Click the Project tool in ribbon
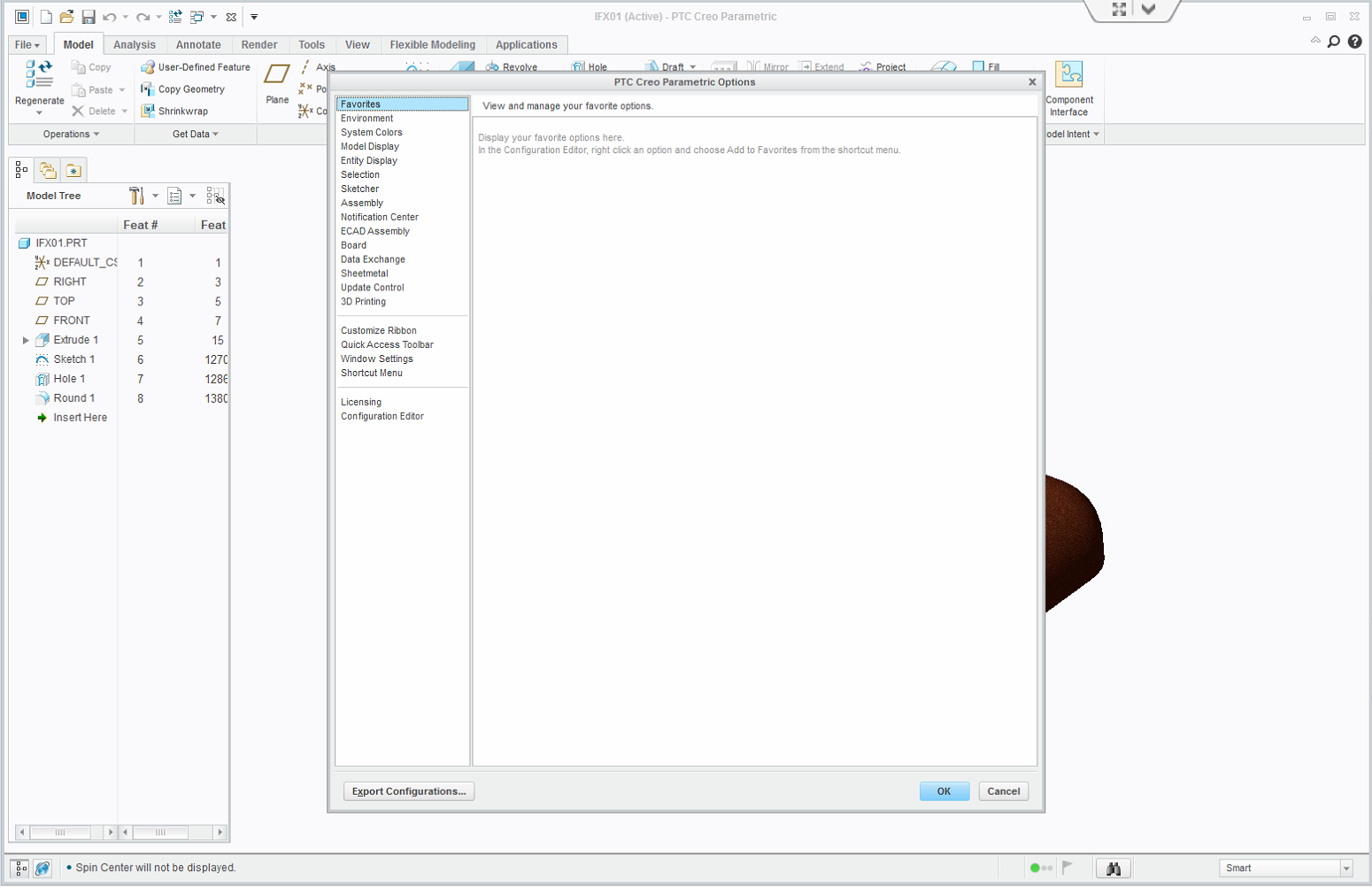Viewport: 1372px width, 887px height. tap(883, 67)
